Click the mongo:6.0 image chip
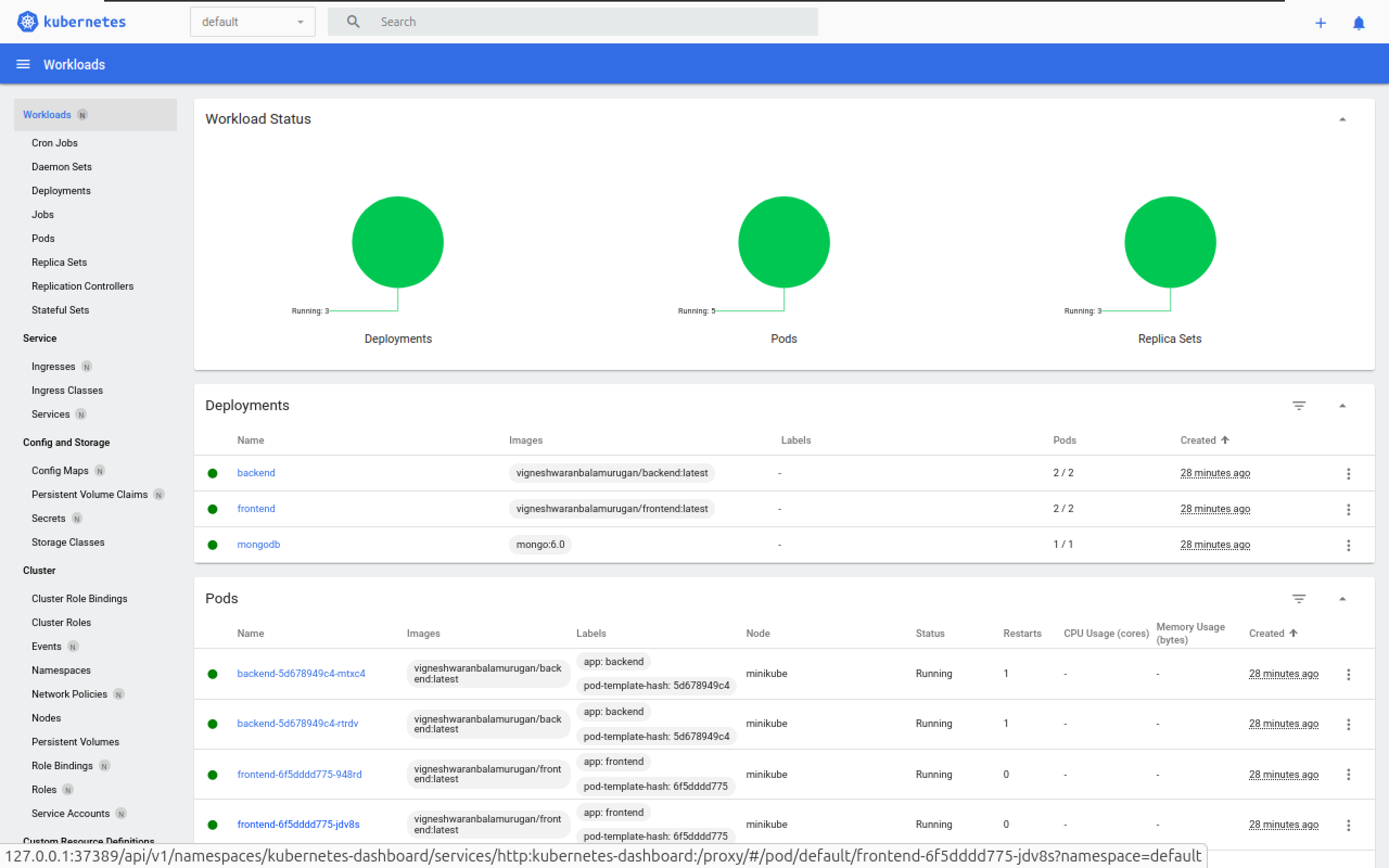Image resolution: width=1389 pixels, height=868 pixels. click(x=540, y=544)
